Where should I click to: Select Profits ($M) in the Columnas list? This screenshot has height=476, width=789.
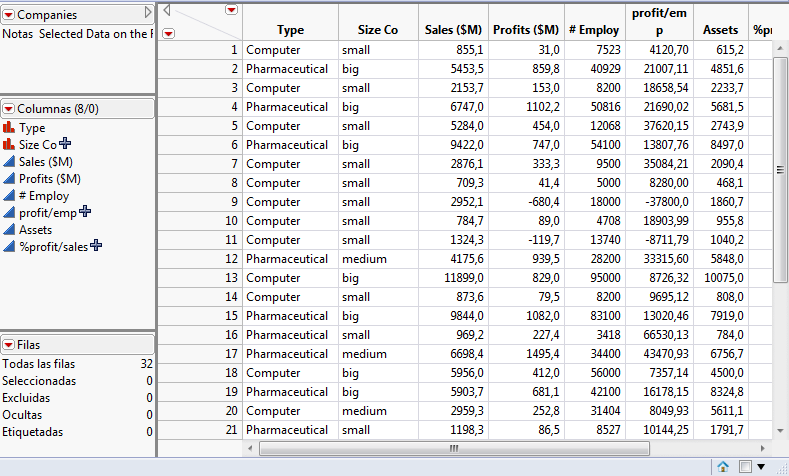(x=50, y=179)
